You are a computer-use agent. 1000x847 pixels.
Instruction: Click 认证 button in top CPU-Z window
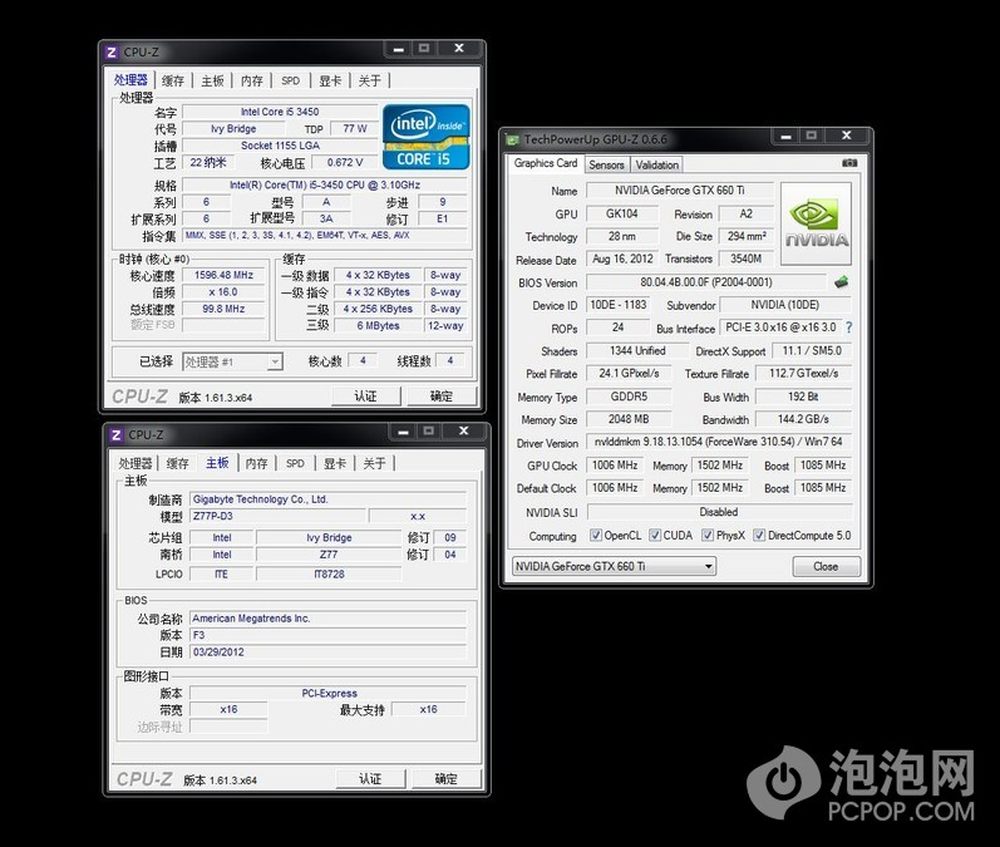(365, 396)
